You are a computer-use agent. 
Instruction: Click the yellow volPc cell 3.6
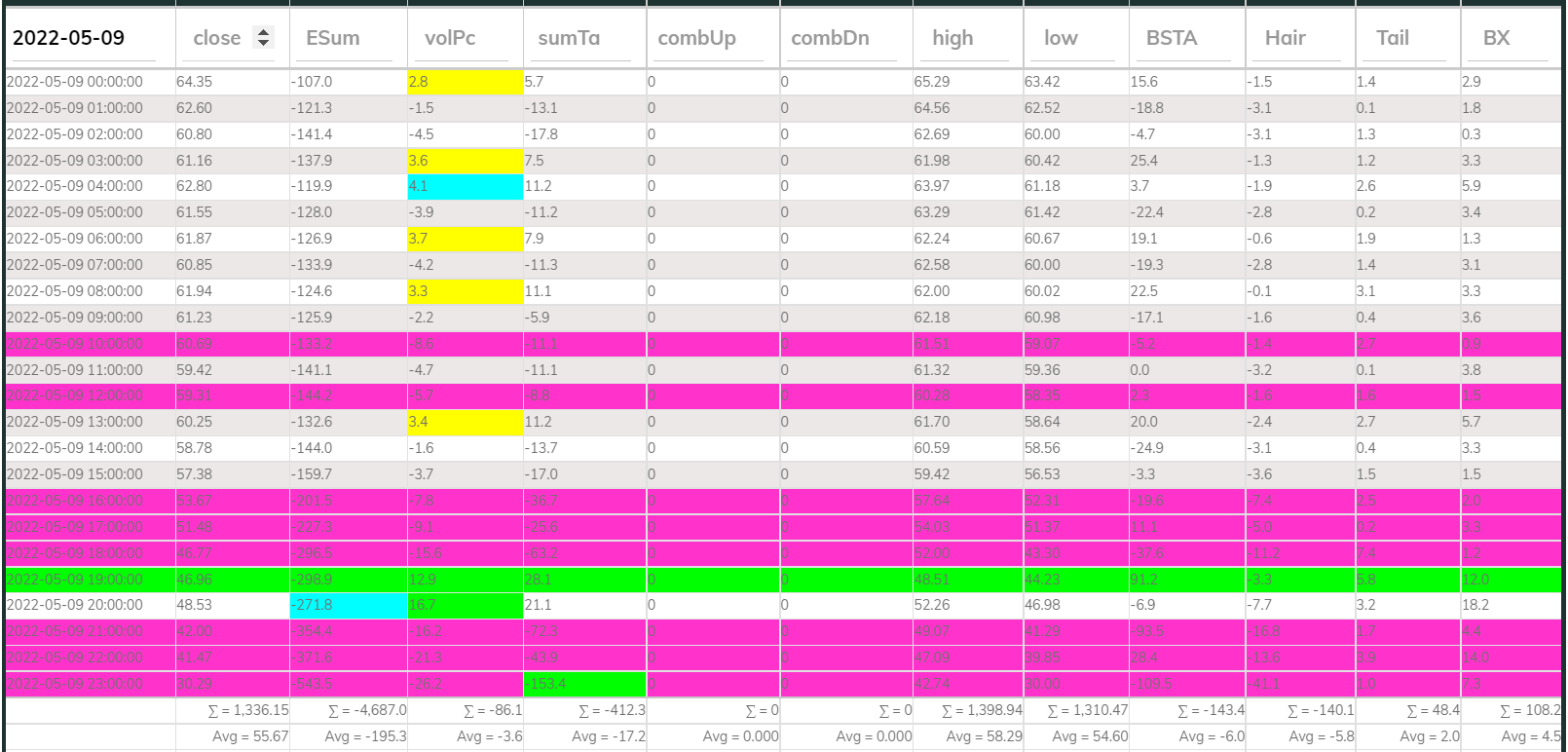466,161
